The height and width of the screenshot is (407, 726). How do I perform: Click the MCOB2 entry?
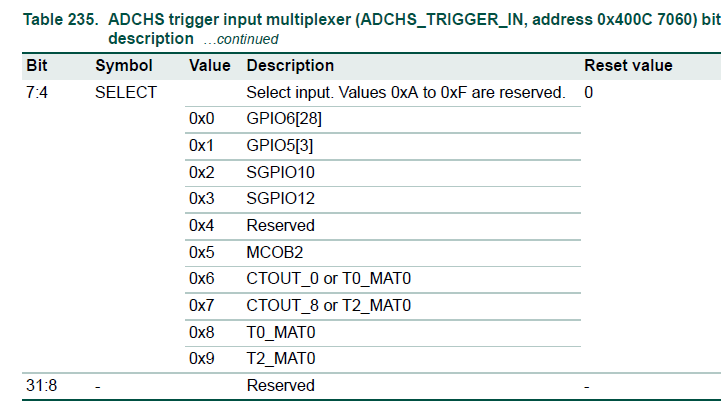[274, 252]
